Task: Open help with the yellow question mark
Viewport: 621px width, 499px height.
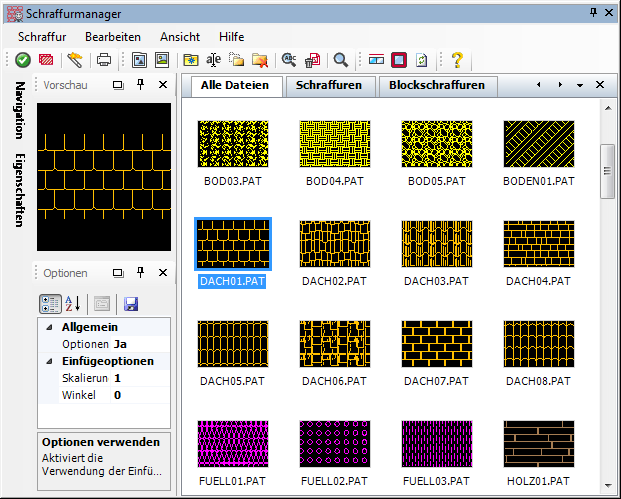Action: click(x=457, y=60)
